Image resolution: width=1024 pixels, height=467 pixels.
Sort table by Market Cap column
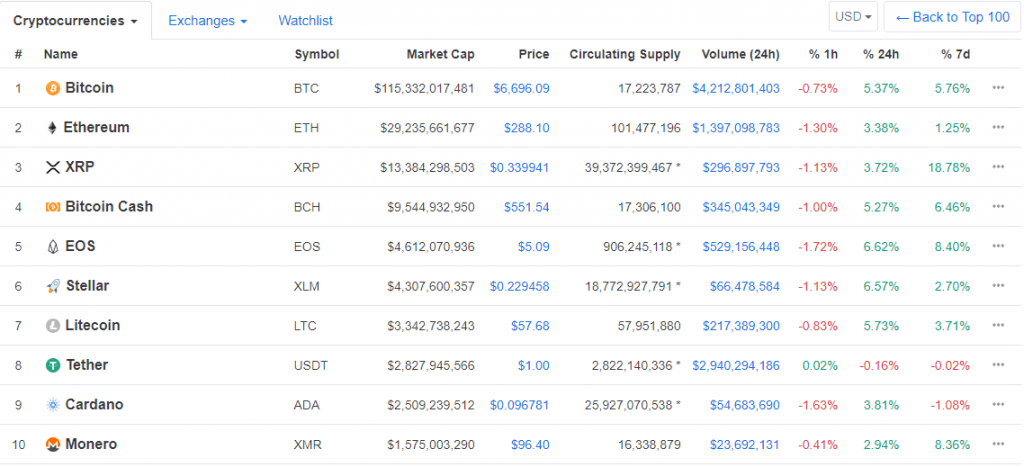point(440,54)
